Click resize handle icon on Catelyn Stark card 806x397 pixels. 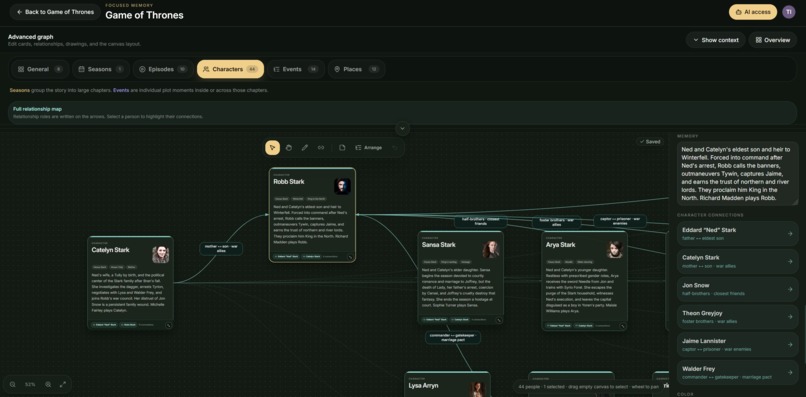coord(168,325)
